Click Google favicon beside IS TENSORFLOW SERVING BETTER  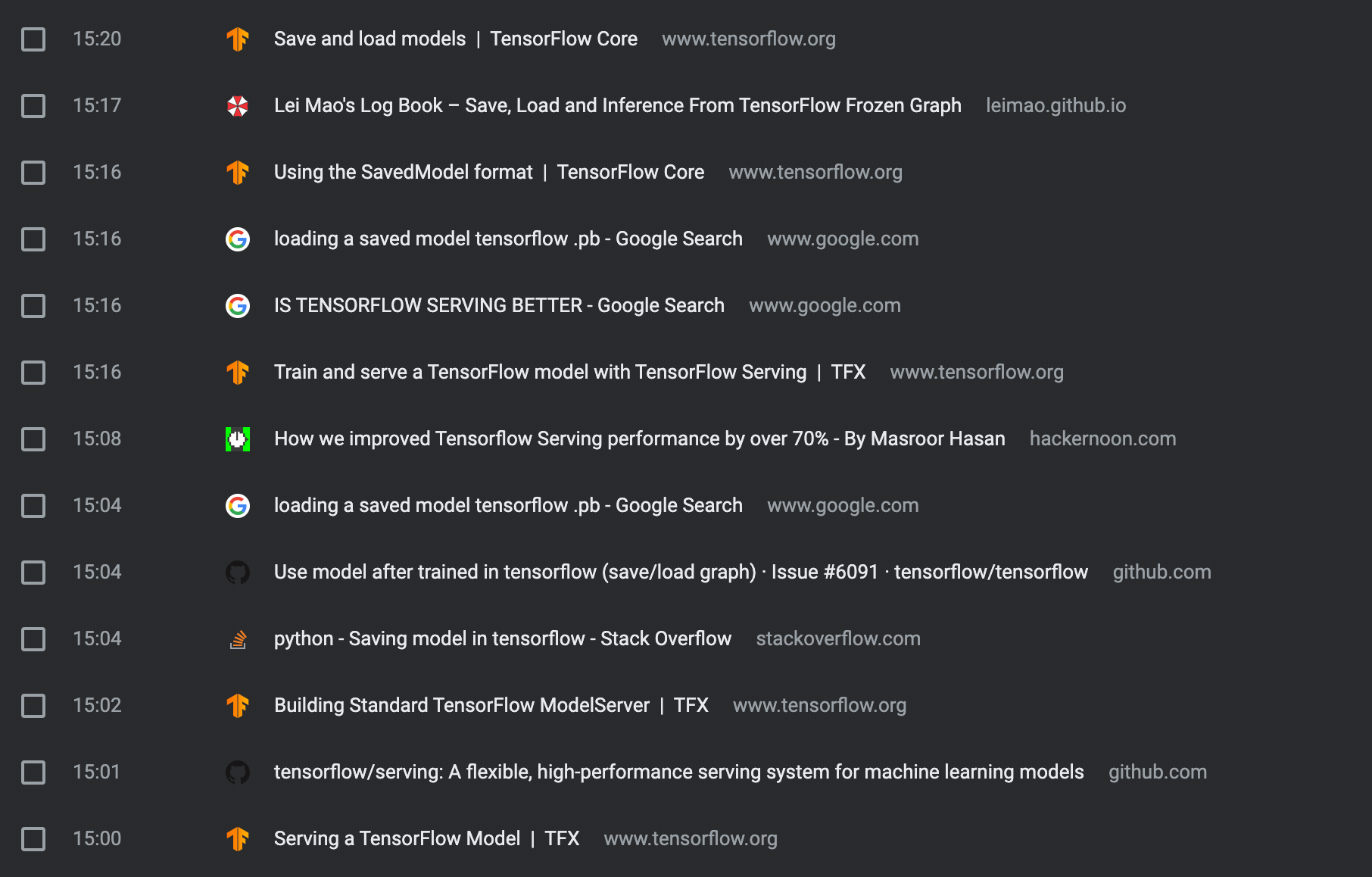pos(238,305)
